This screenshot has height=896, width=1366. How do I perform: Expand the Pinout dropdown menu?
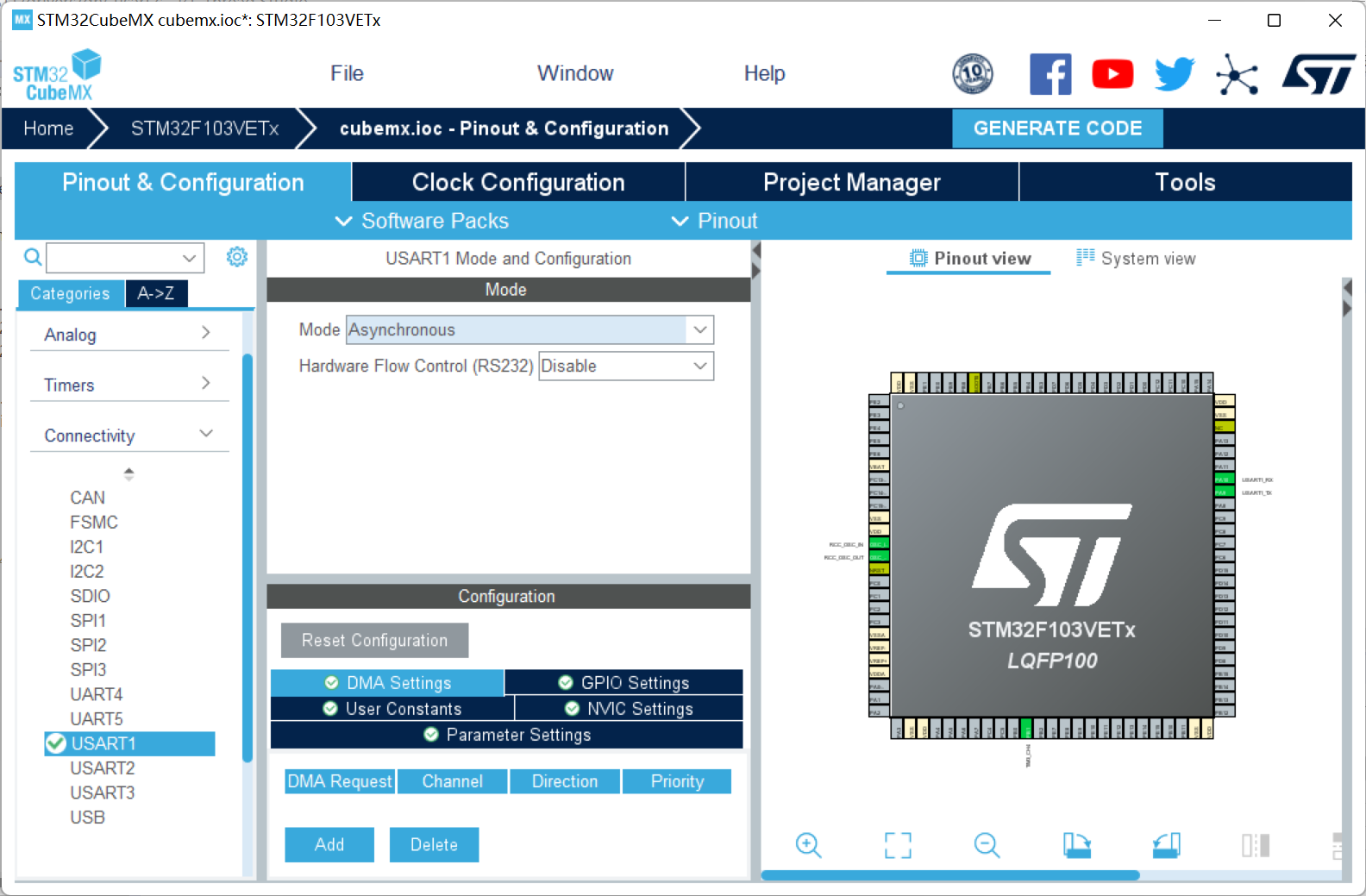tap(715, 221)
